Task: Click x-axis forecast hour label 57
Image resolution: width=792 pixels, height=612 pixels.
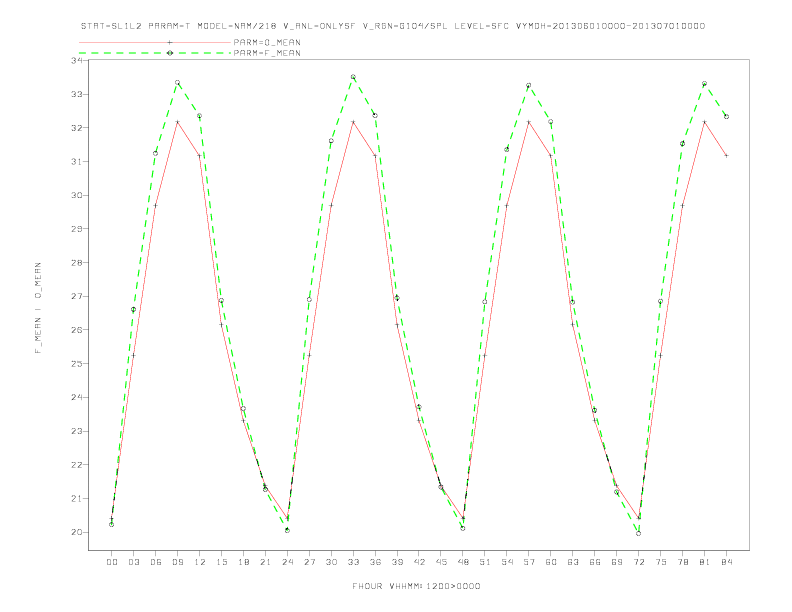Action: point(529,562)
